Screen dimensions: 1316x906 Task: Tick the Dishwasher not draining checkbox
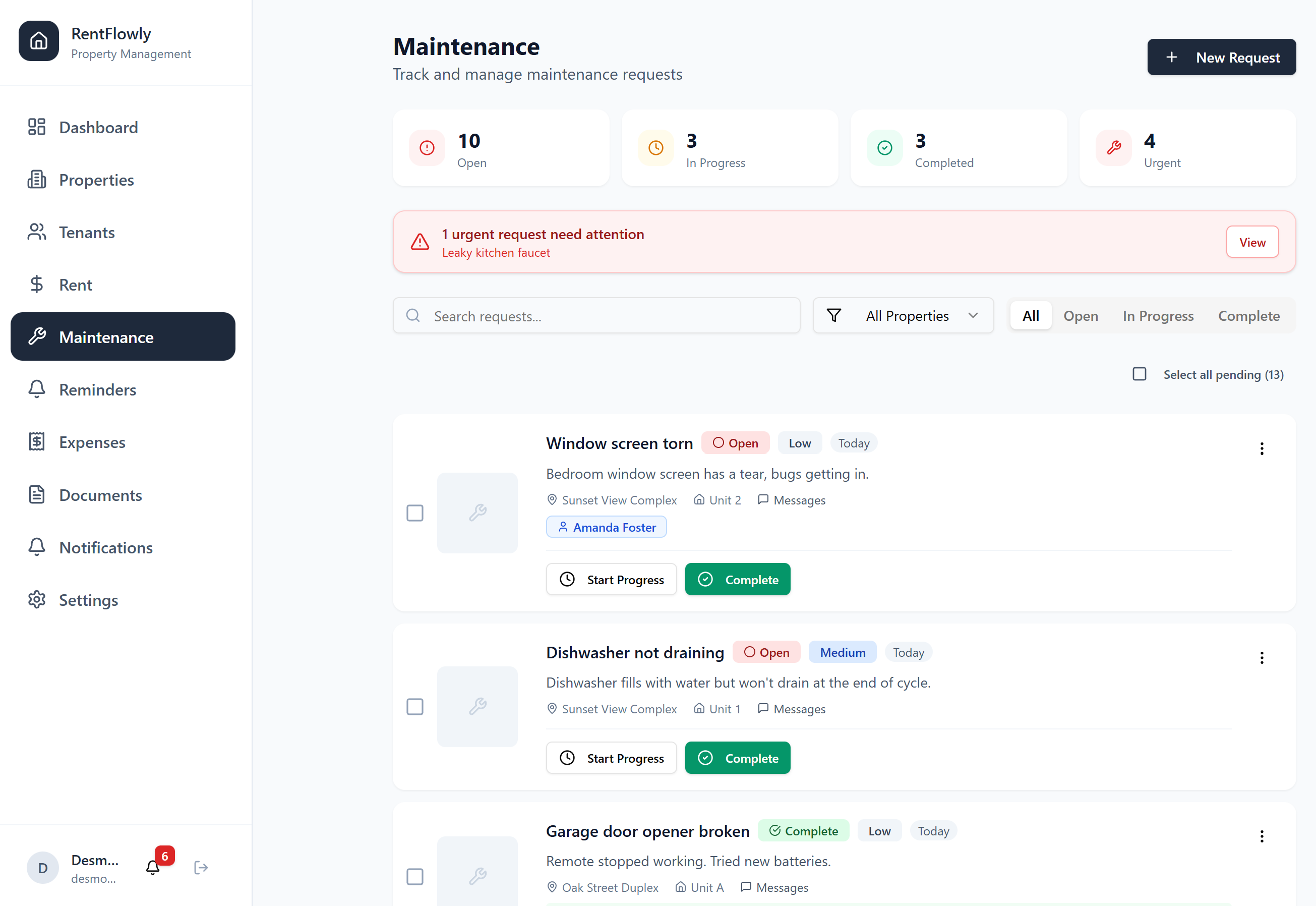[414, 706]
